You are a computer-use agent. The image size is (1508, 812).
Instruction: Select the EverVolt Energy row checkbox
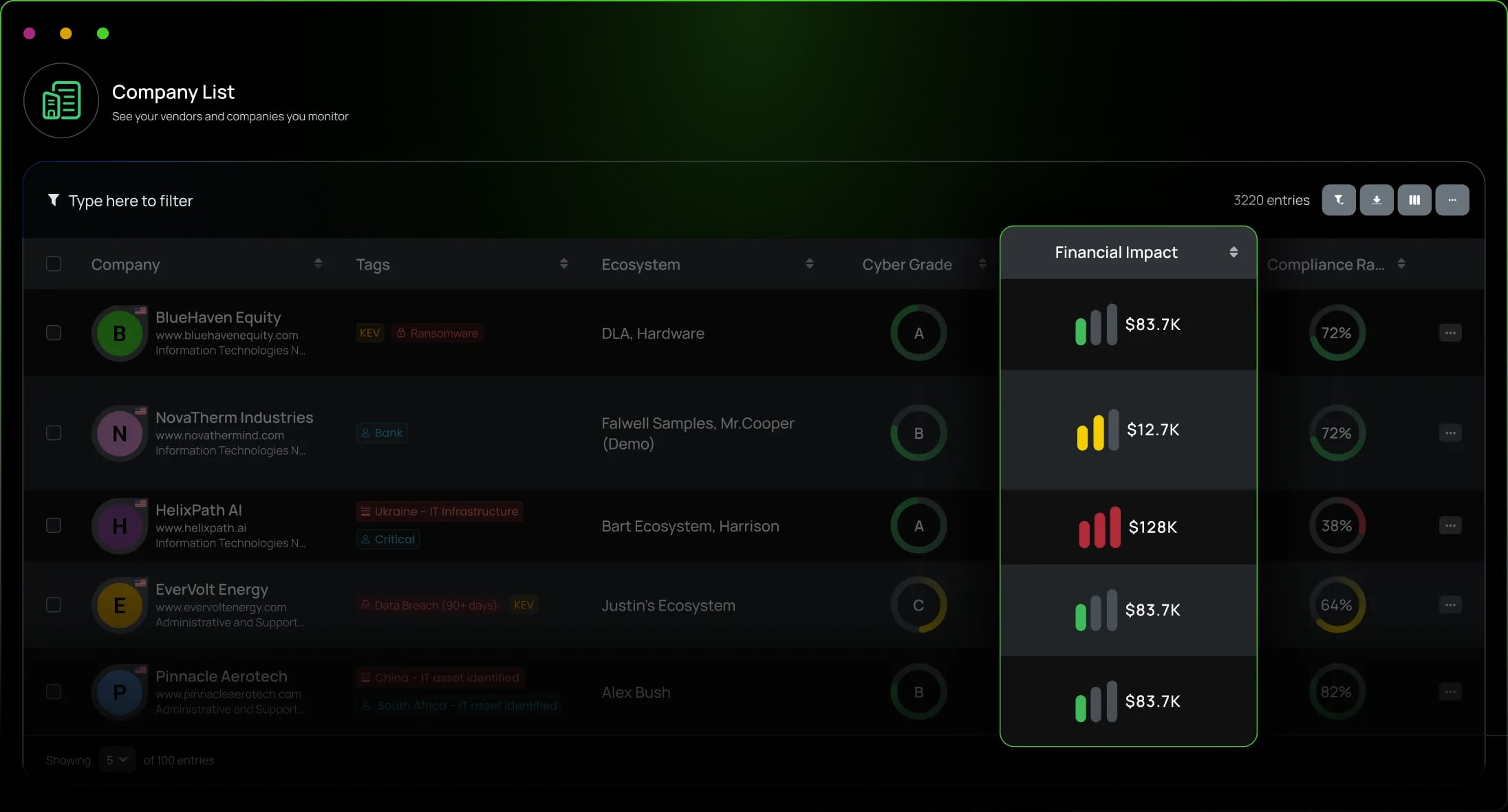click(x=54, y=605)
